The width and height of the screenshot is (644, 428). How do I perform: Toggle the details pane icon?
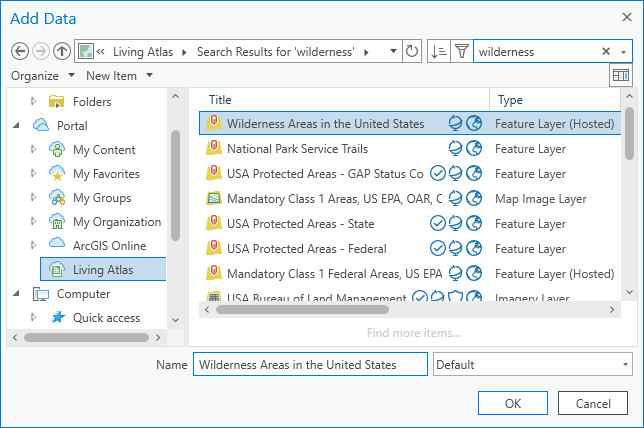tap(621, 76)
